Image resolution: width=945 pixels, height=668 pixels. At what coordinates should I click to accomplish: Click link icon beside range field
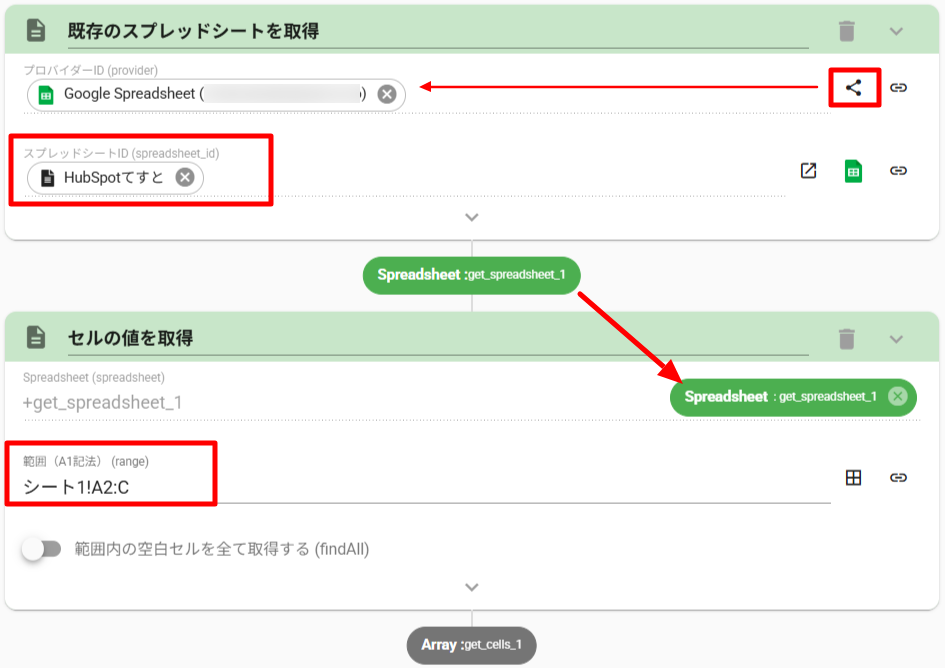point(898,478)
